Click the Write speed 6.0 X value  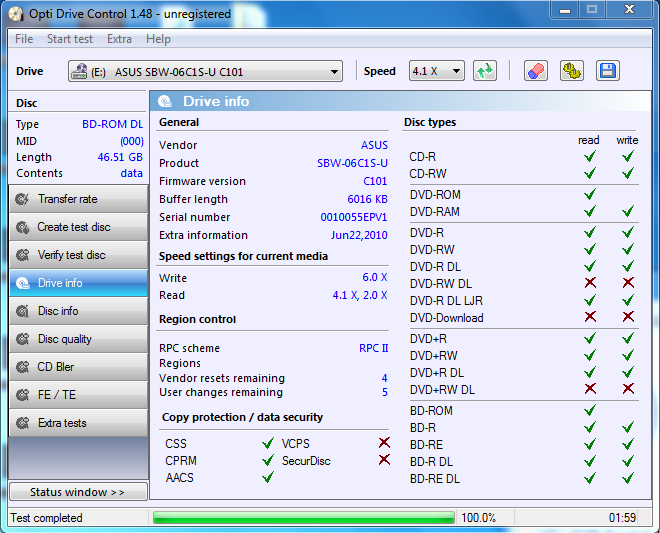(375, 277)
